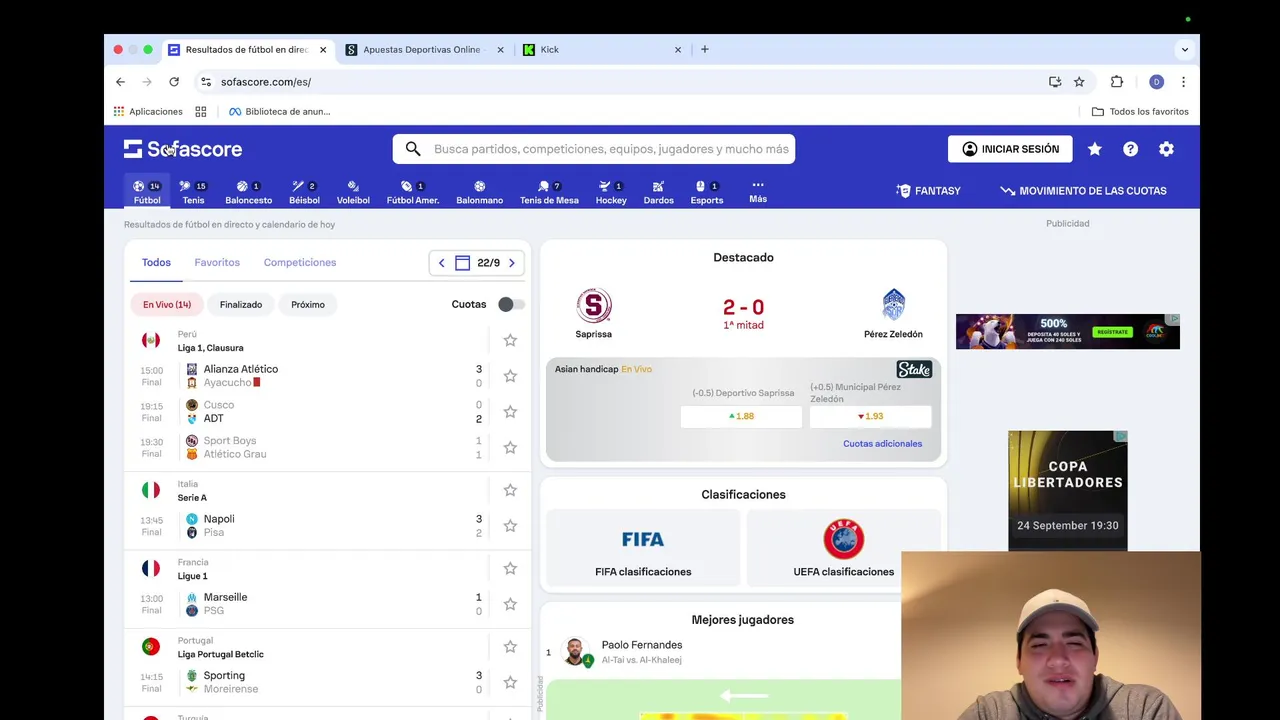Open the Voleibol sport tab

click(x=353, y=192)
